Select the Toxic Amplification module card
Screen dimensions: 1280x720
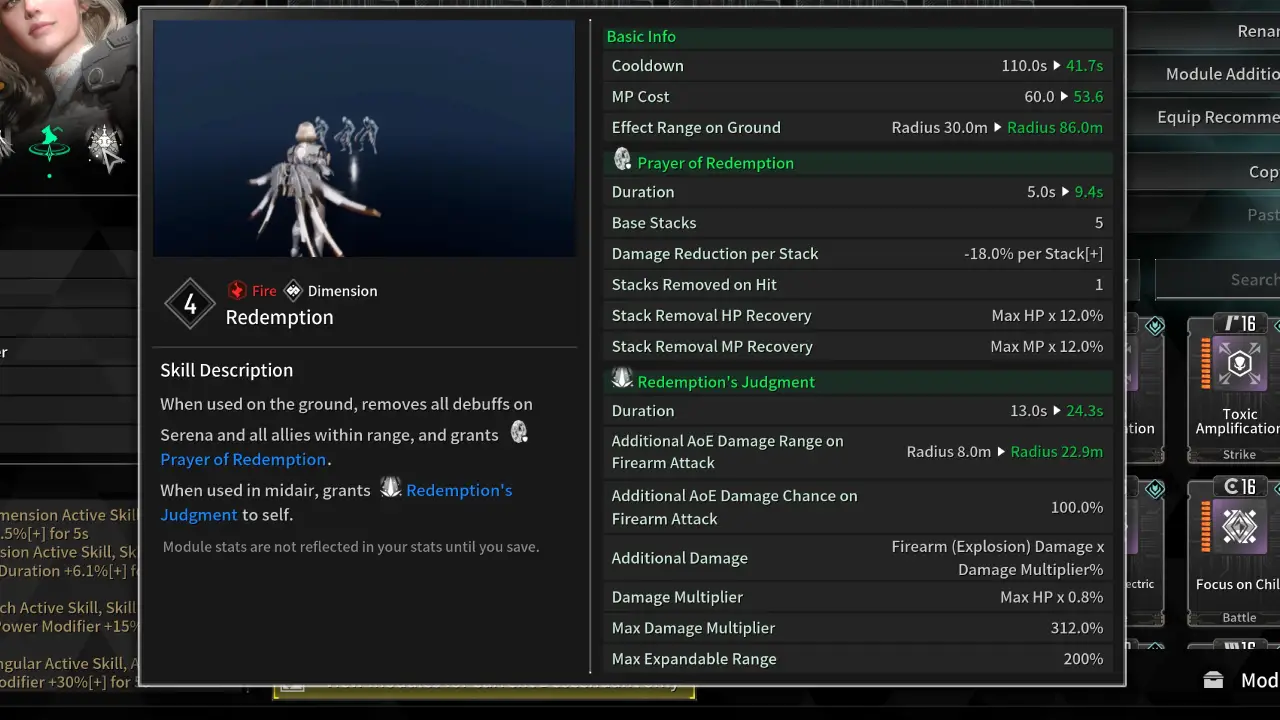(x=1238, y=389)
